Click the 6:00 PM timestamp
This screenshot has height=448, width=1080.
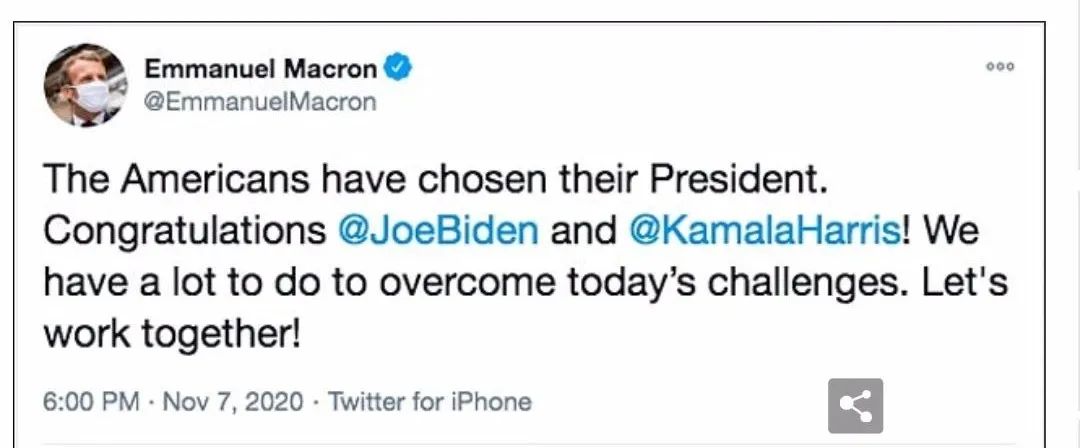pos(91,402)
